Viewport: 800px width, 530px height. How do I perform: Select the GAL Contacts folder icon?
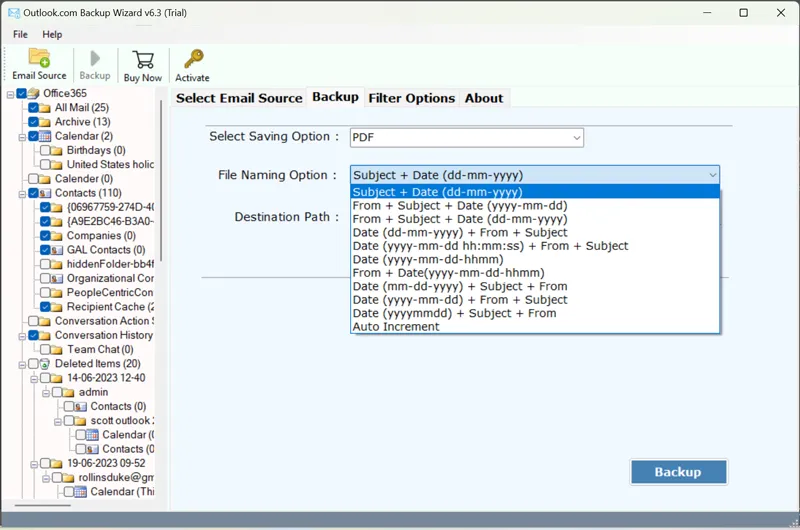point(57,250)
